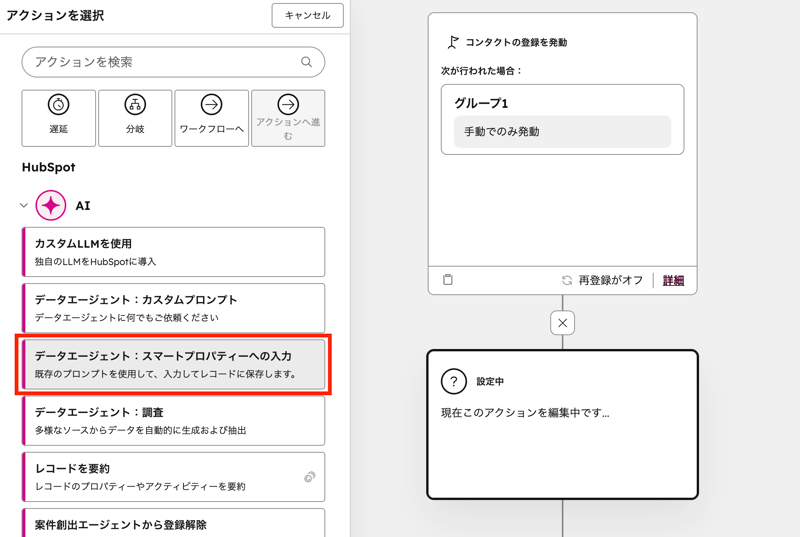Viewport: 800px width, 537px height.
Task: Choose データエージェント：スマートプロパティーへの入力 action
Action: pyautogui.click(x=173, y=364)
